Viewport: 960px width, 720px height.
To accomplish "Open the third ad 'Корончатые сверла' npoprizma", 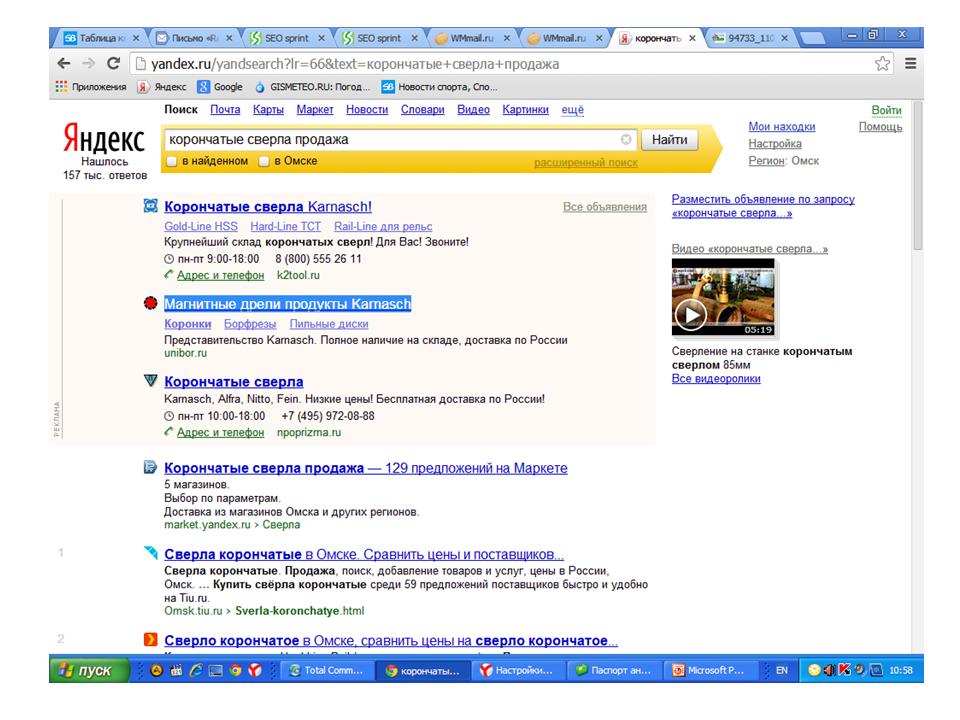I will point(233,382).
